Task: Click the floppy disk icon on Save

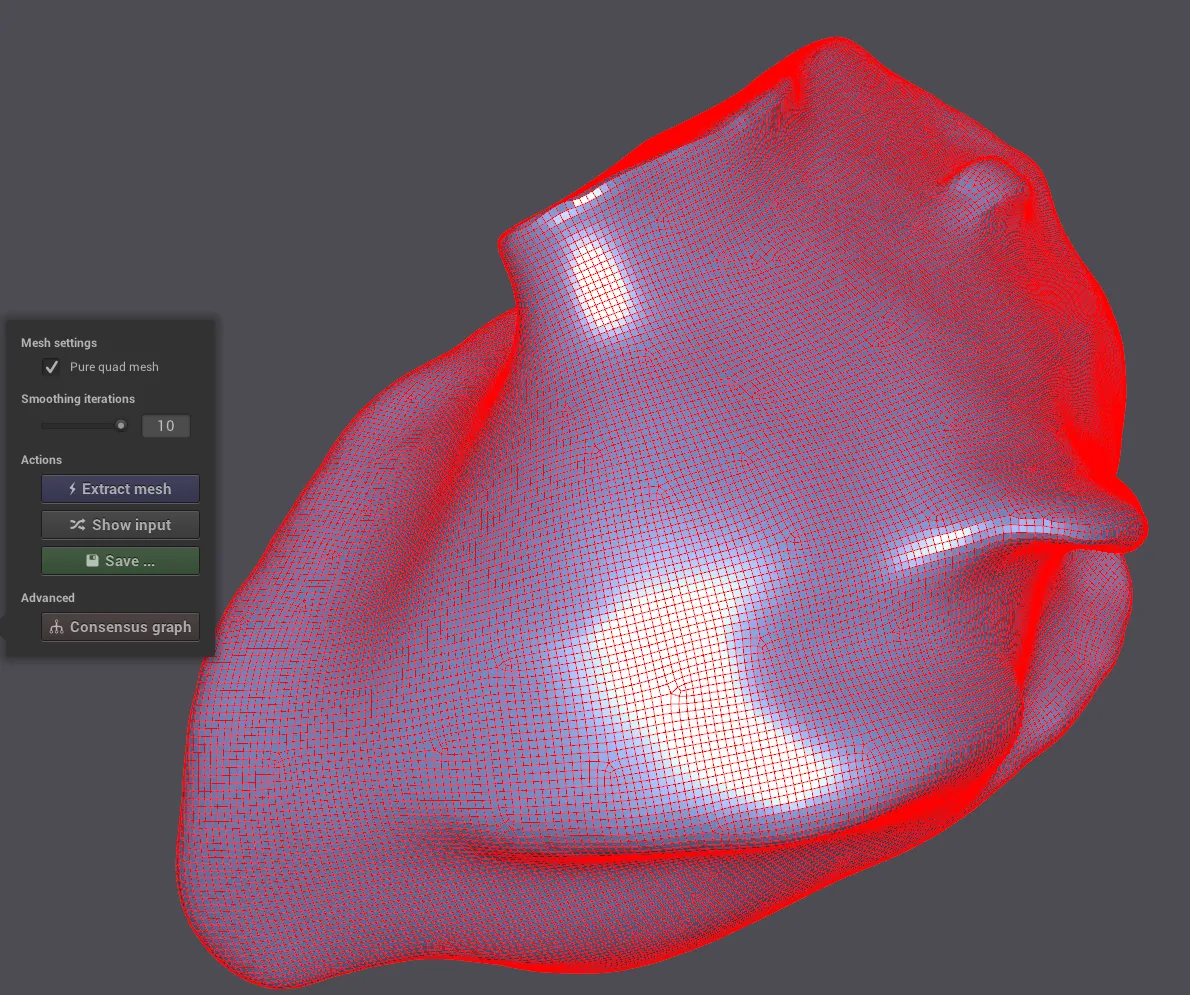Action: click(93, 561)
